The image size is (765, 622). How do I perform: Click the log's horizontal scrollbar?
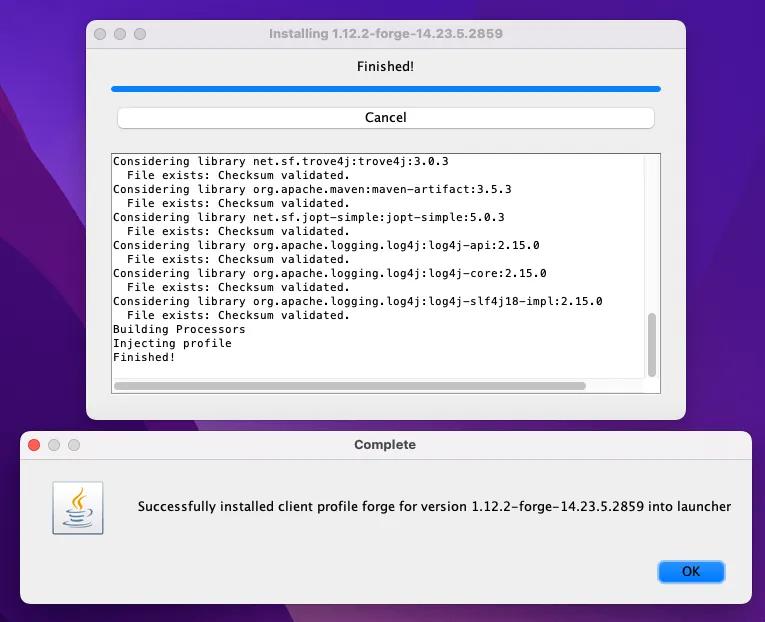(349, 386)
